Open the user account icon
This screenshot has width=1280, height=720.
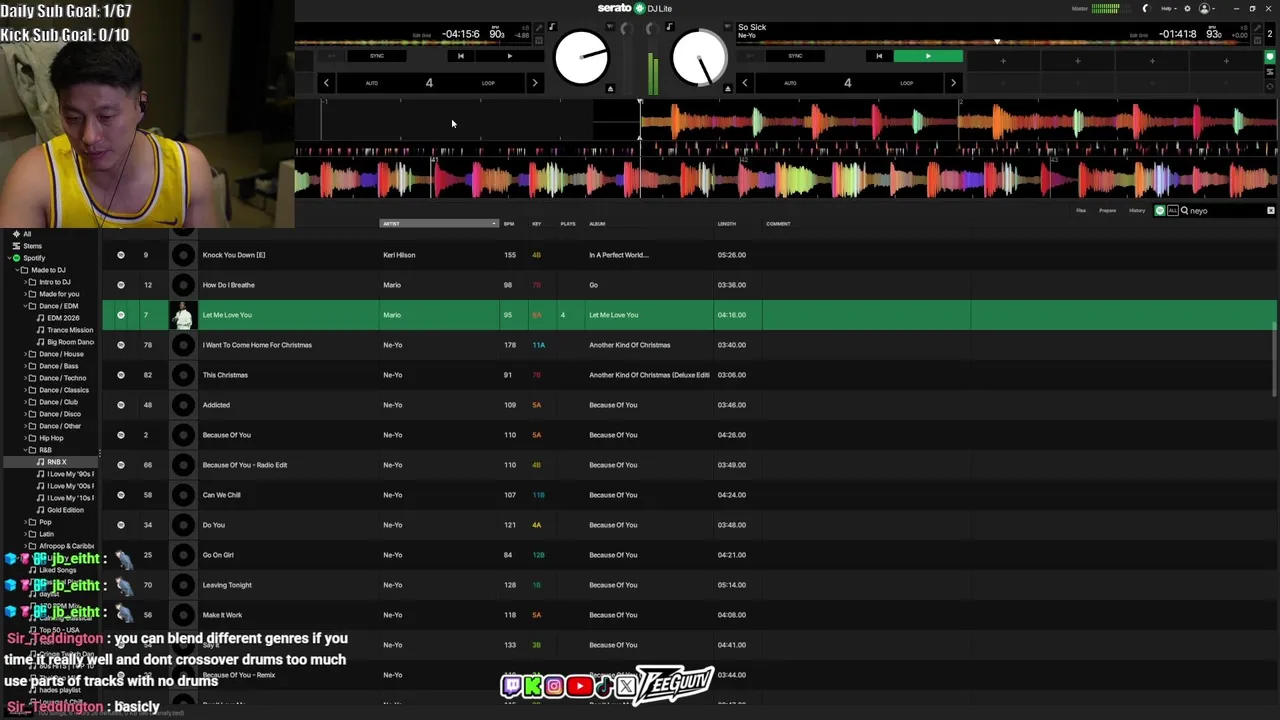pos(1205,9)
